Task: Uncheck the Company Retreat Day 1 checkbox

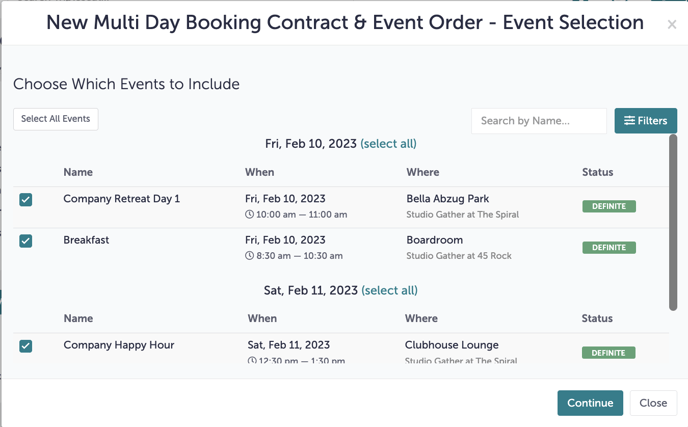Action: tap(26, 200)
